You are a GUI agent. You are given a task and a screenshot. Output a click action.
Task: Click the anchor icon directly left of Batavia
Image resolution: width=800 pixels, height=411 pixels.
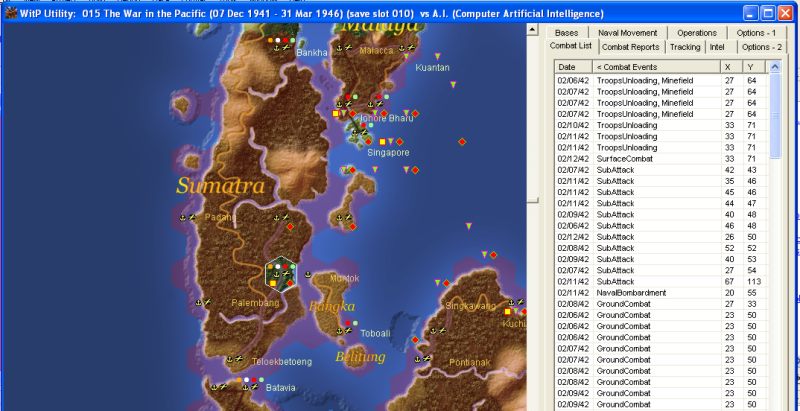245,387
